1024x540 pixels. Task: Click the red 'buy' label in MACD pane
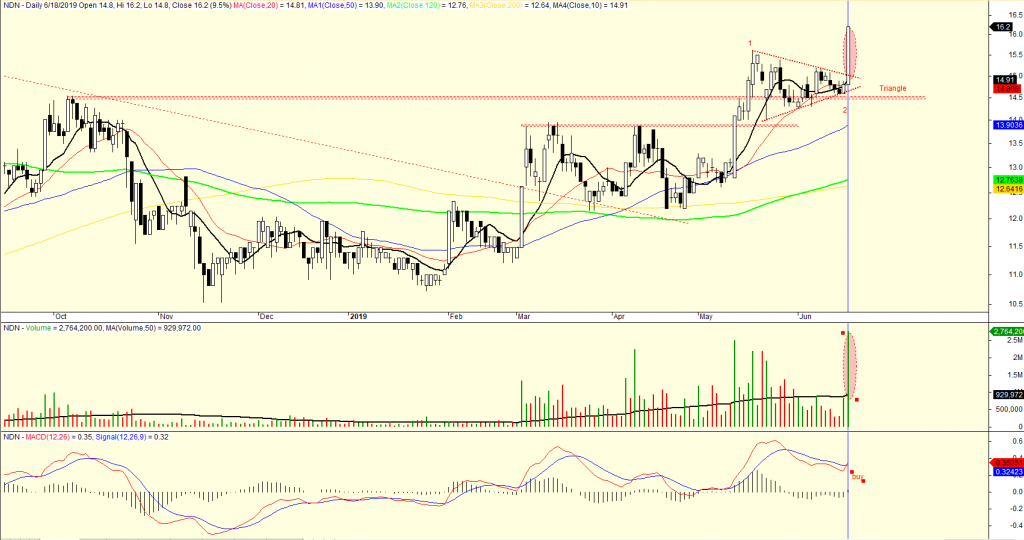click(856, 477)
